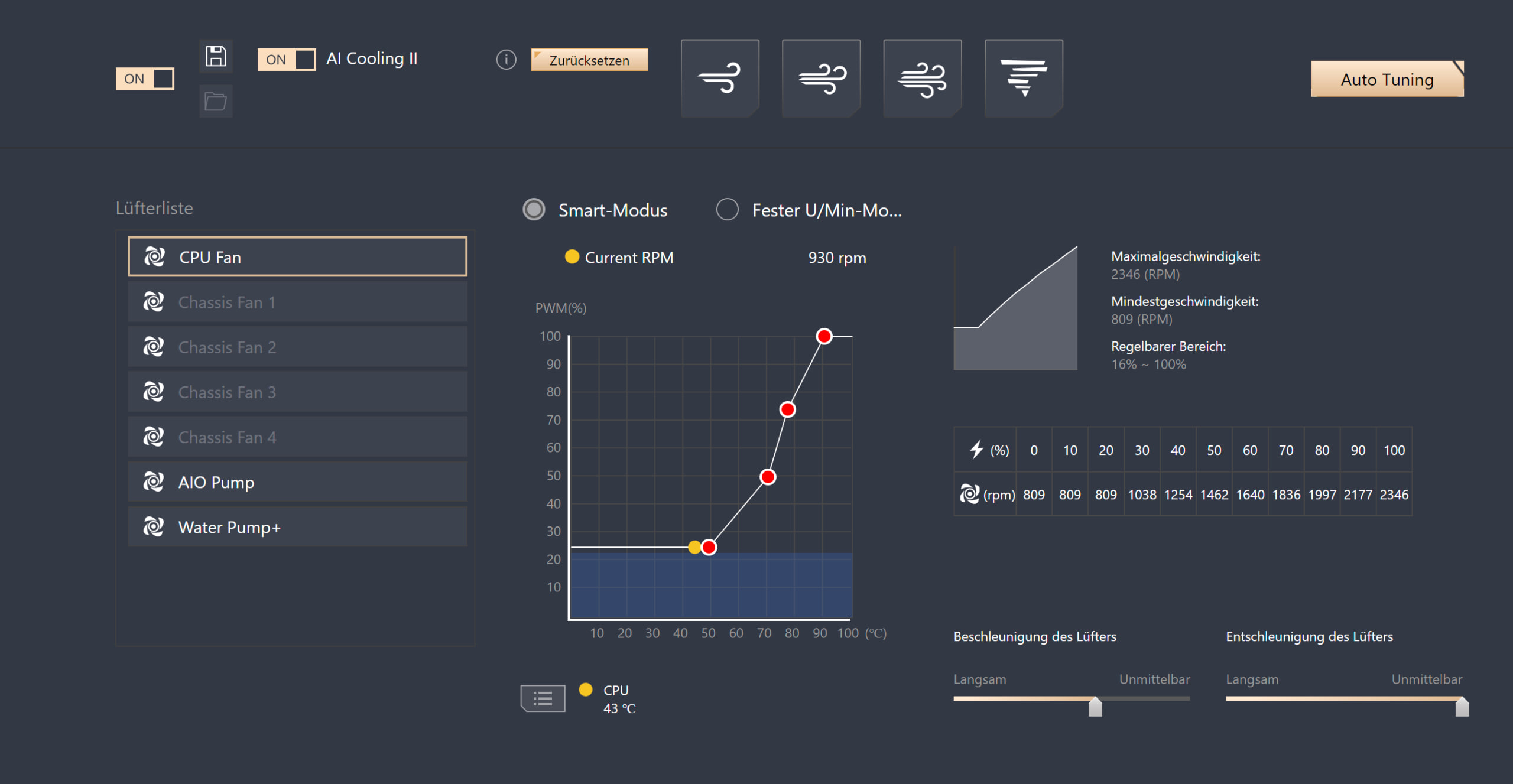
Task: Click the load profile folder icon
Action: point(216,102)
